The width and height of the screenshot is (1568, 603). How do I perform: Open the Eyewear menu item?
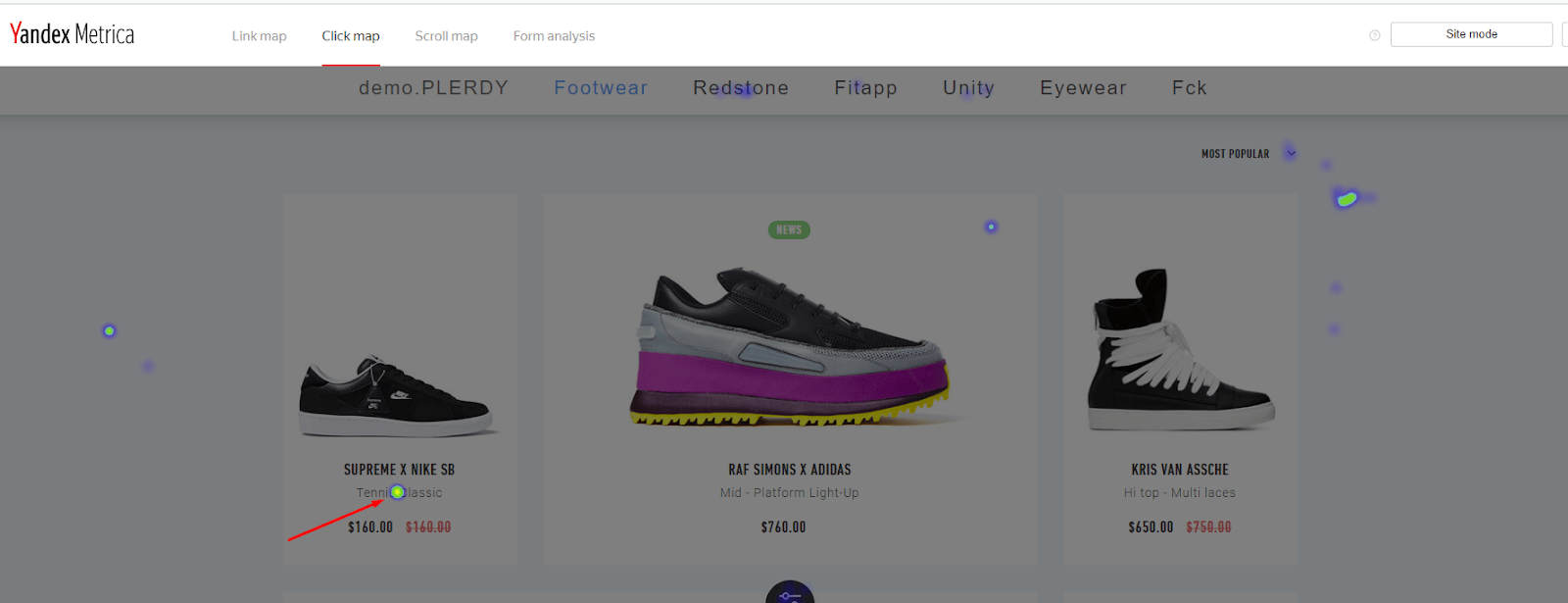click(1083, 88)
